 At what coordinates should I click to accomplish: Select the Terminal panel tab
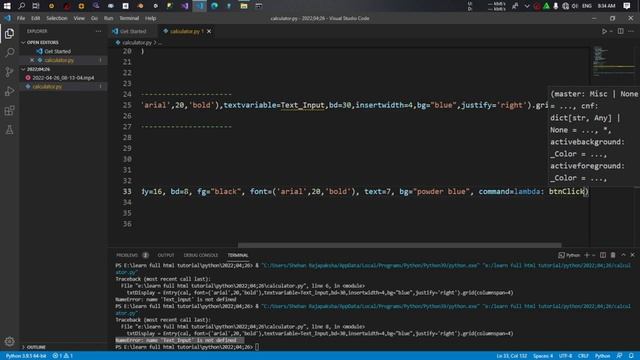point(238,255)
